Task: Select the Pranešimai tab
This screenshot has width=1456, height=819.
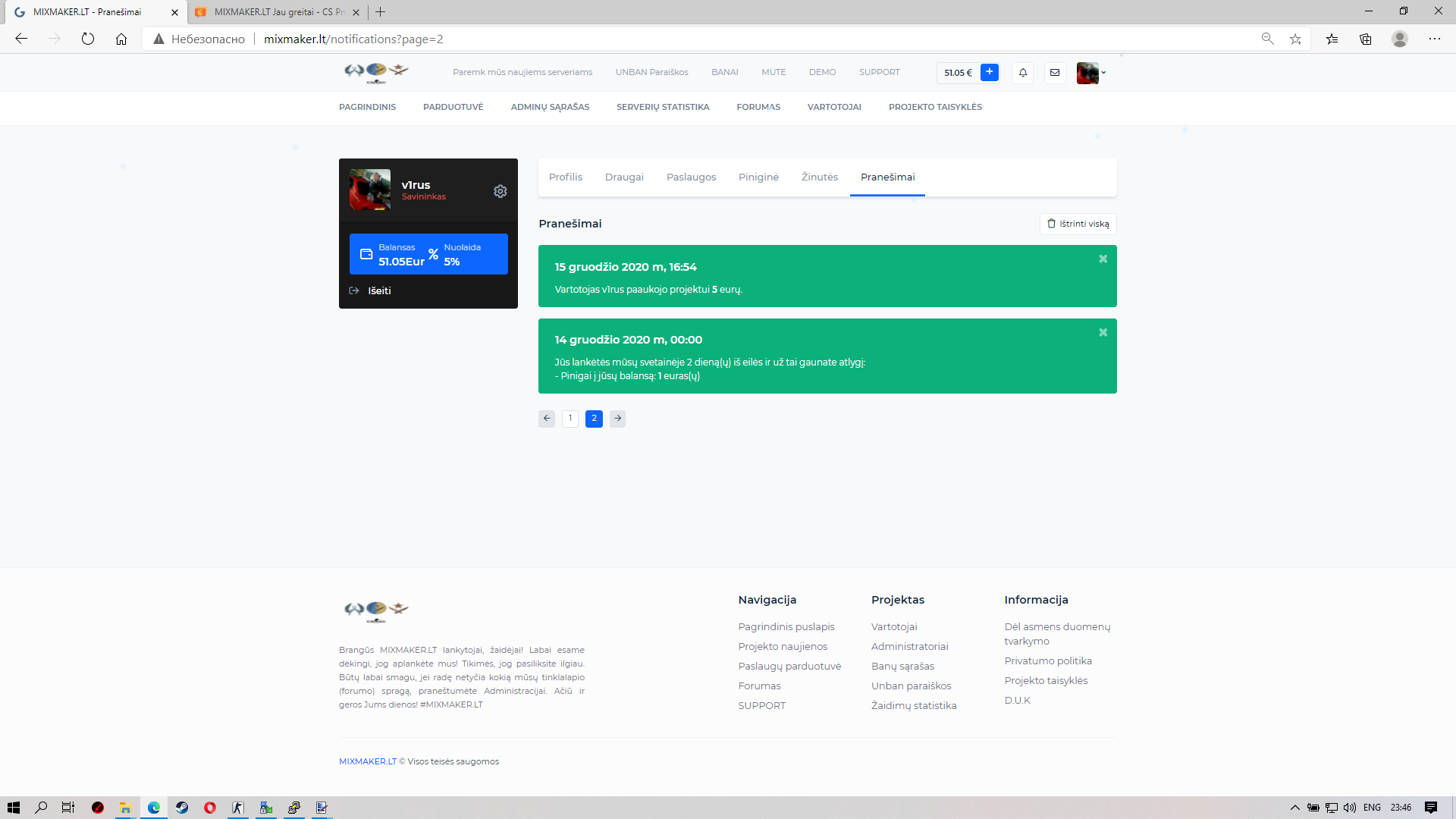Action: [887, 177]
